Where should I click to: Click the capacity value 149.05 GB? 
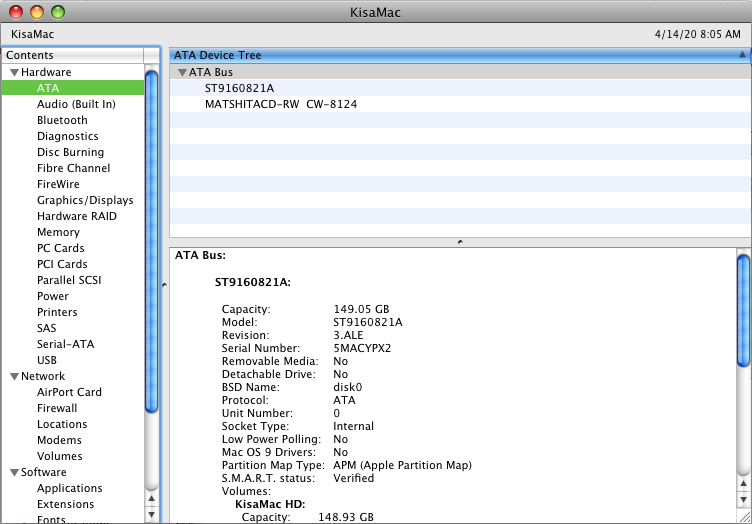click(361, 309)
